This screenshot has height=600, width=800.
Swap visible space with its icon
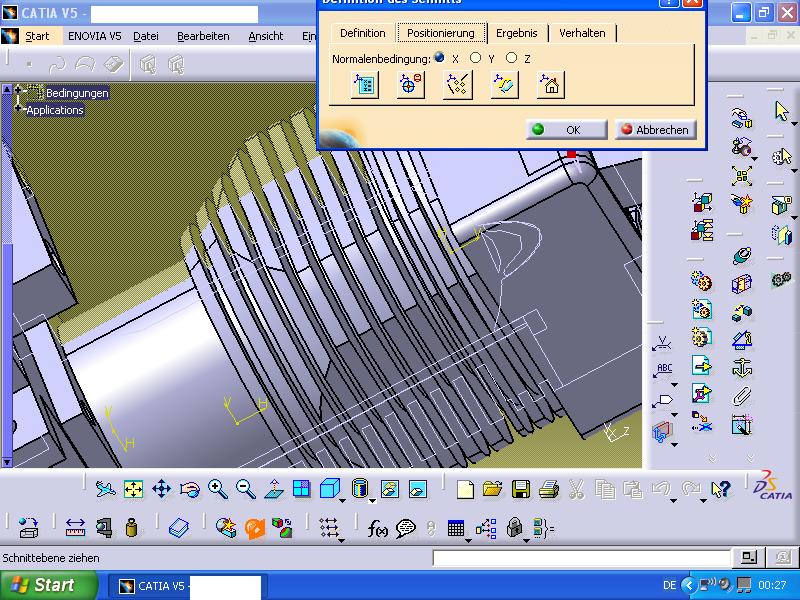click(x=418, y=489)
